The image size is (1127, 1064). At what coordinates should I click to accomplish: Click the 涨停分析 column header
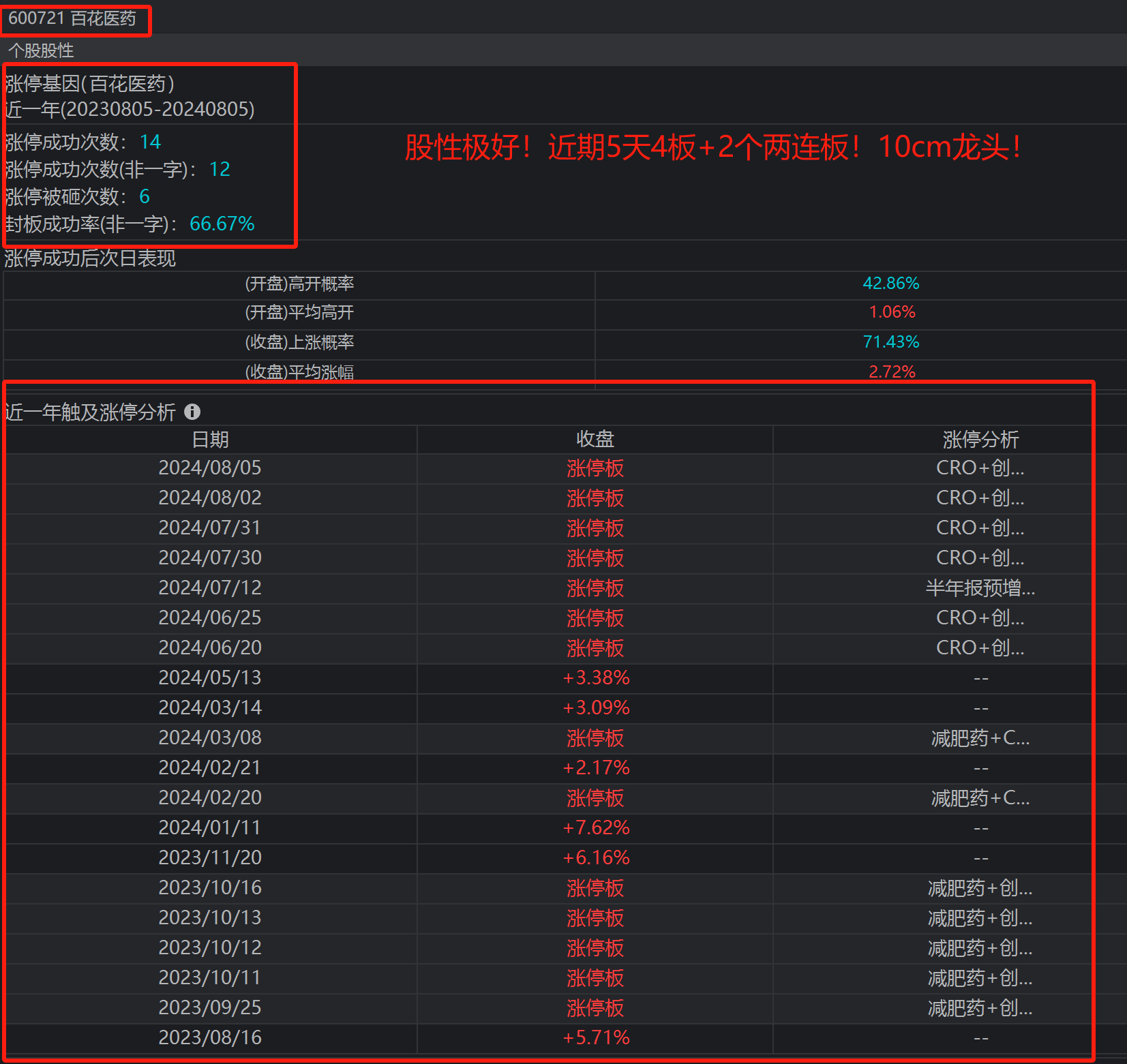pos(980,440)
